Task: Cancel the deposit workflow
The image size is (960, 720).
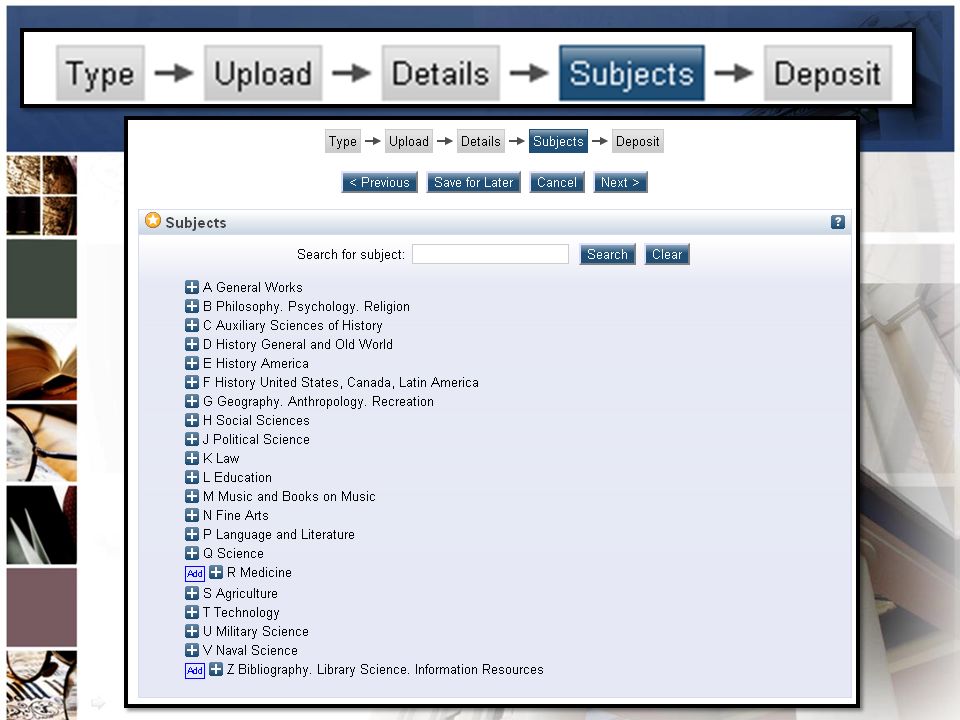Action: tap(557, 182)
